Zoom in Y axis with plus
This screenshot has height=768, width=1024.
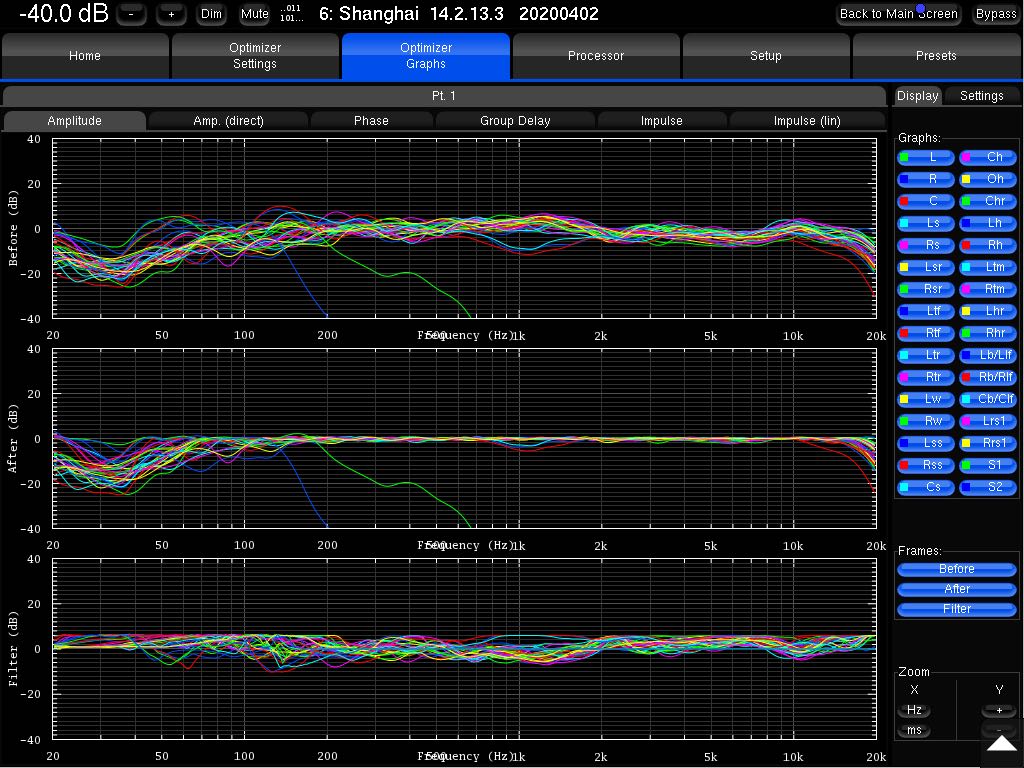pos(999,711)
